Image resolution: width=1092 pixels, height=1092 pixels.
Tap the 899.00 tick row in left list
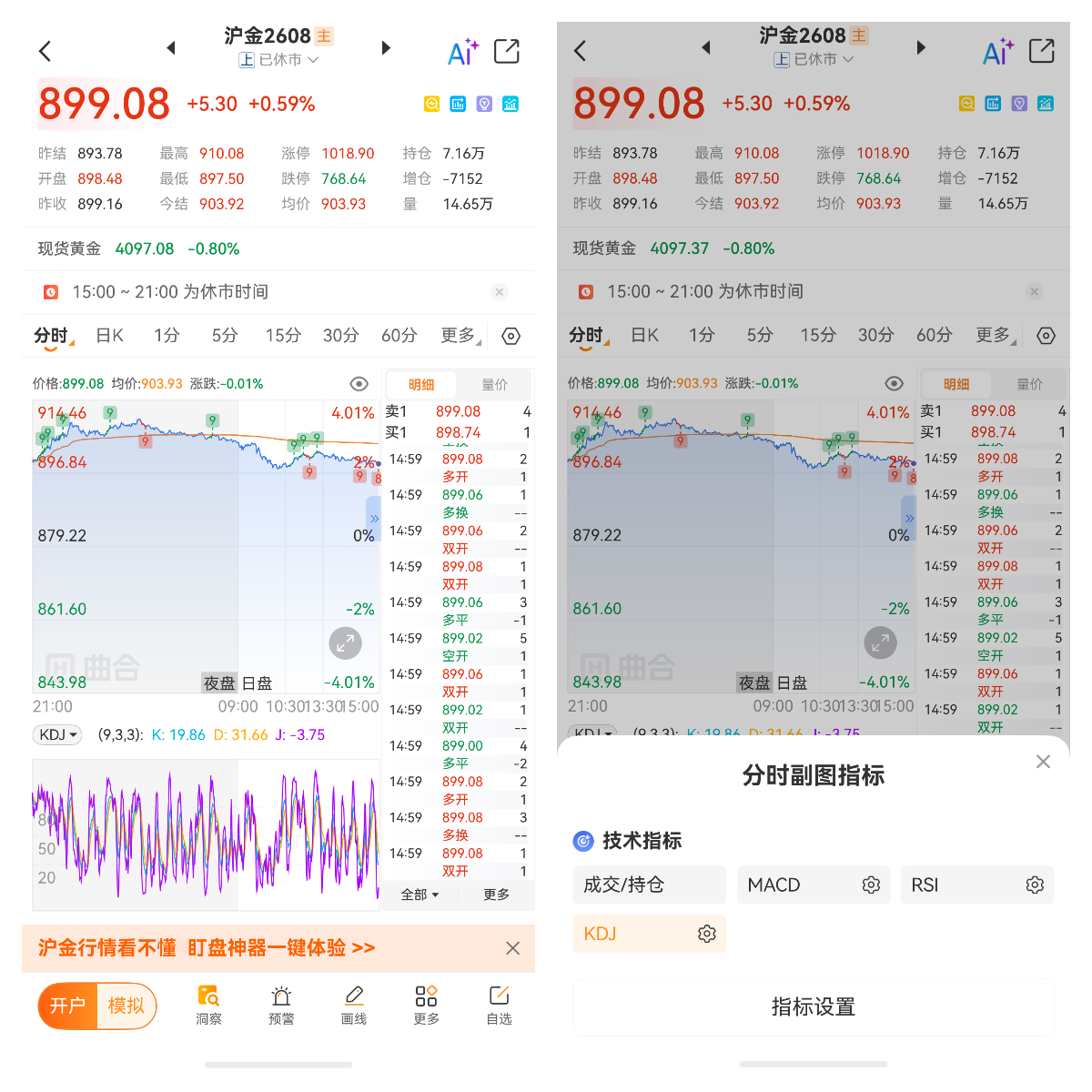coord(458,754)
